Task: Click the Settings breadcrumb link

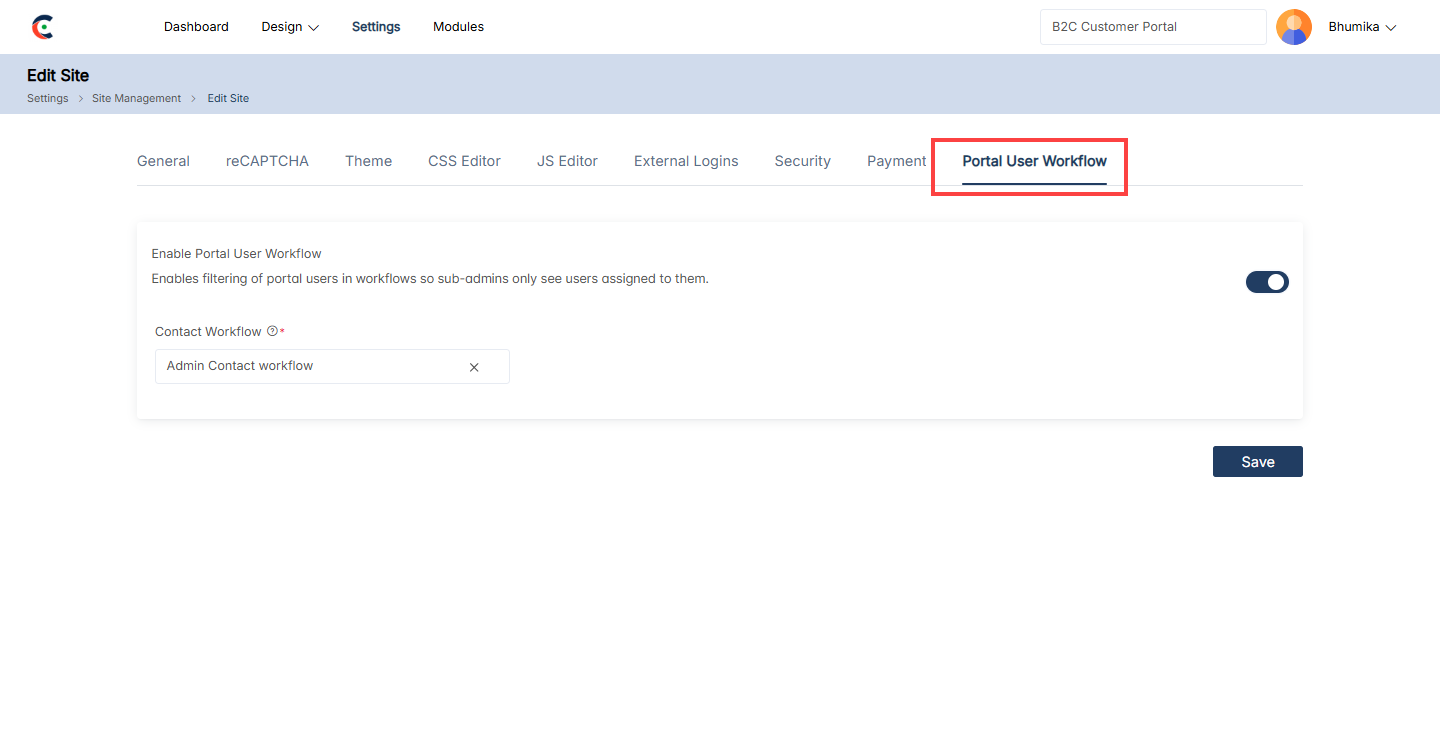Action: (x=48, y=98)
